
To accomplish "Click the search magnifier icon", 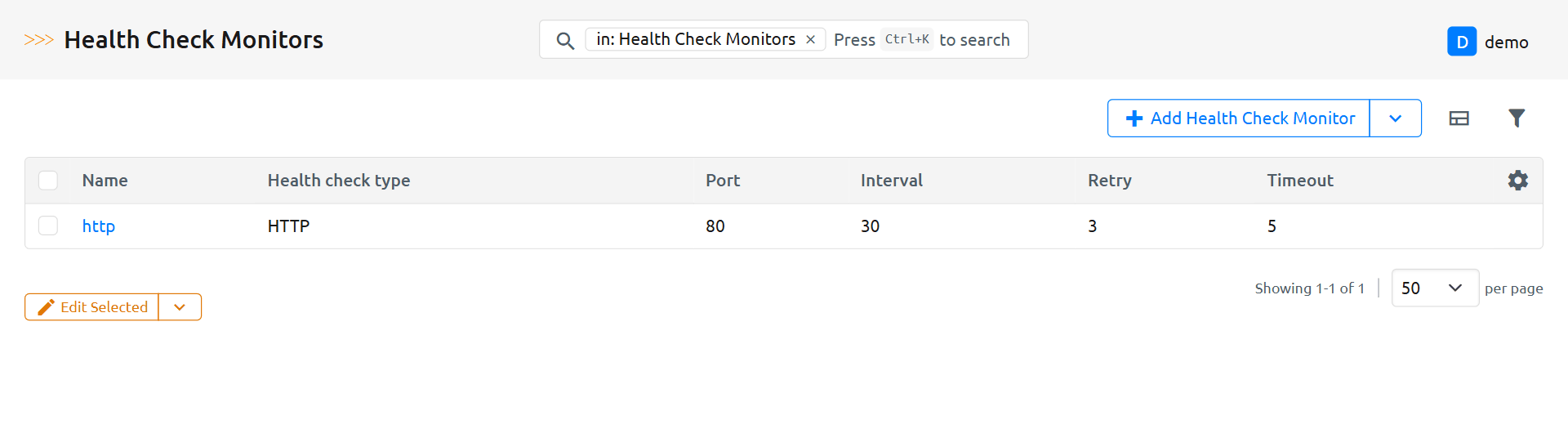I will 564,40.
